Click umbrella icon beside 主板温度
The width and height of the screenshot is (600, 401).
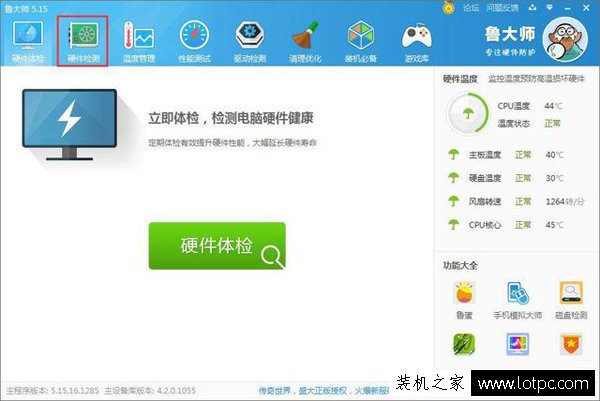coord(453,154)
